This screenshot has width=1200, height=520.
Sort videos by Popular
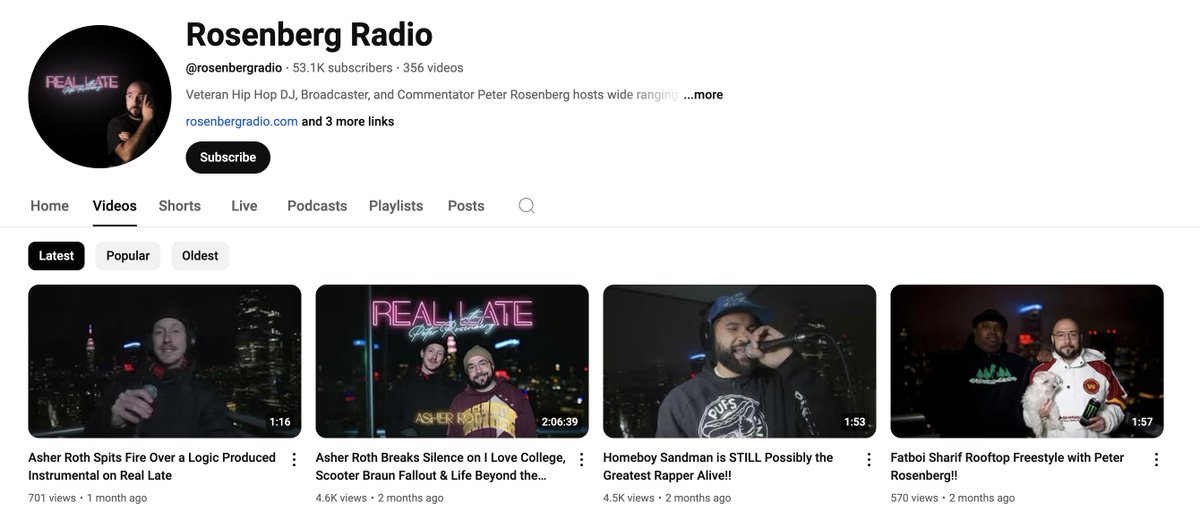128,256
